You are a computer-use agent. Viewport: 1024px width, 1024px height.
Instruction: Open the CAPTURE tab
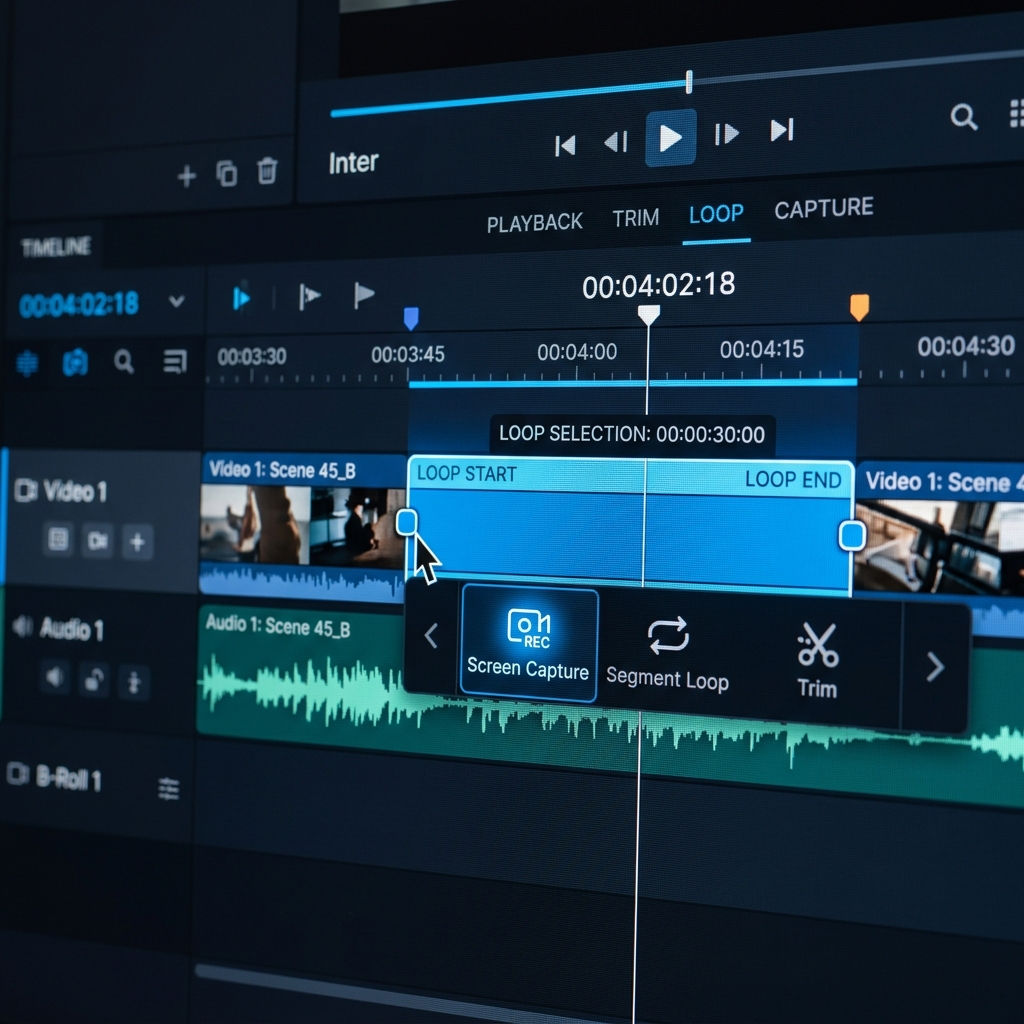824,208
